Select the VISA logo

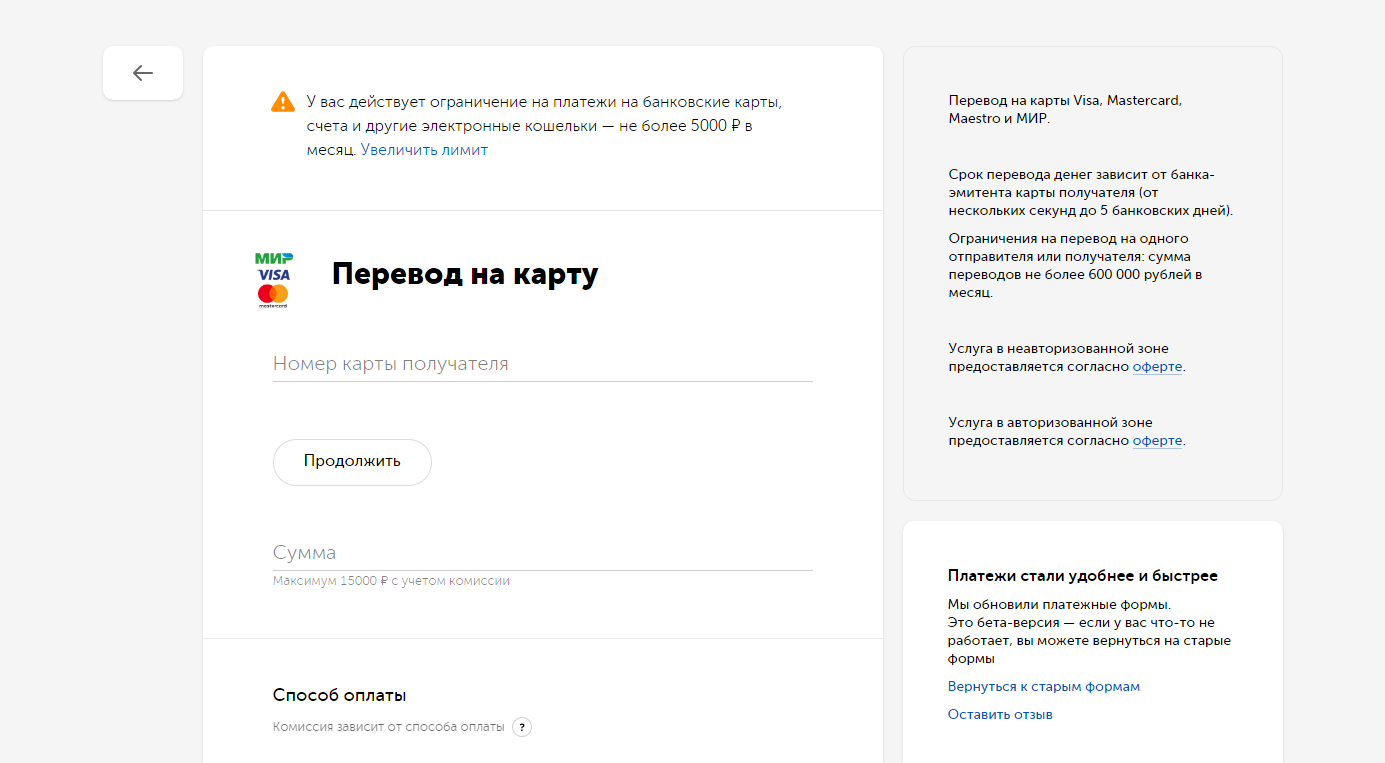274,275
